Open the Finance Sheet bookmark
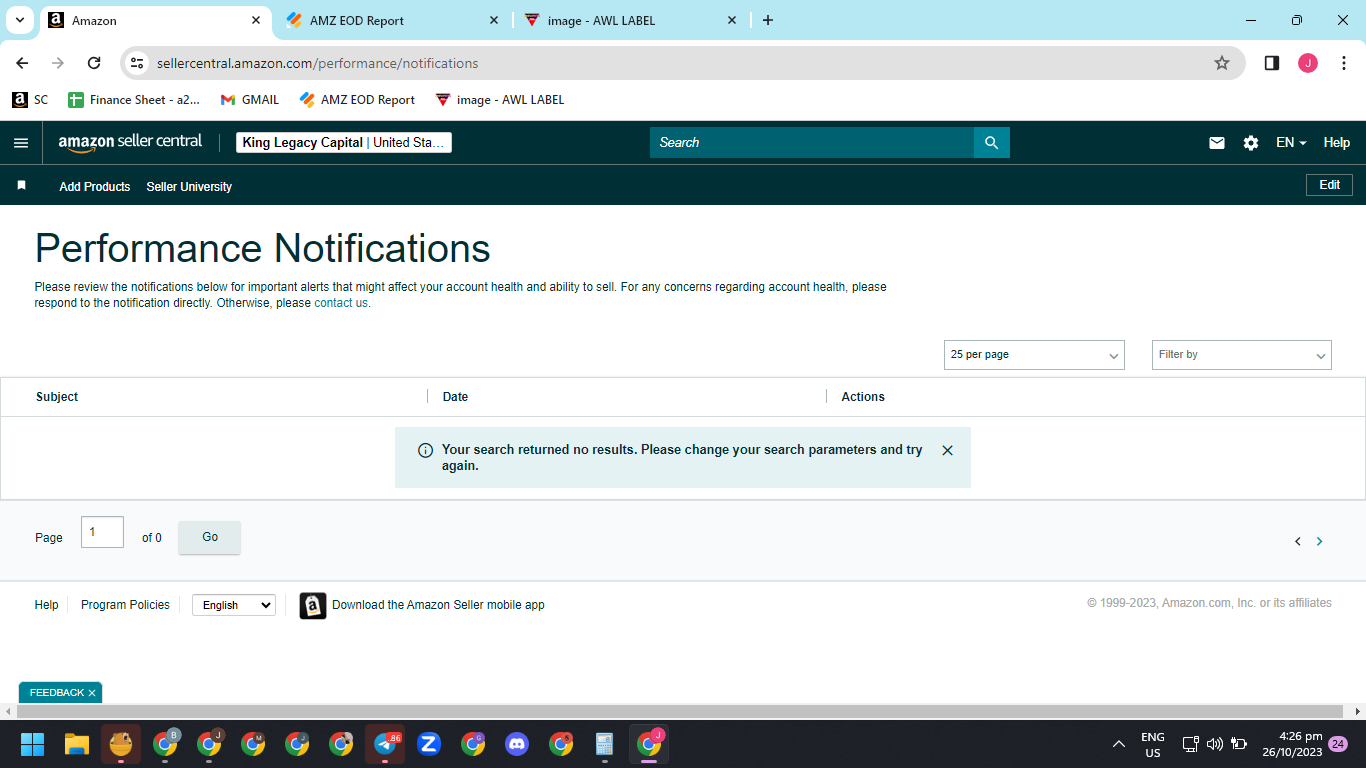Viewport: 1366px width, 768px height. (134, 100)
